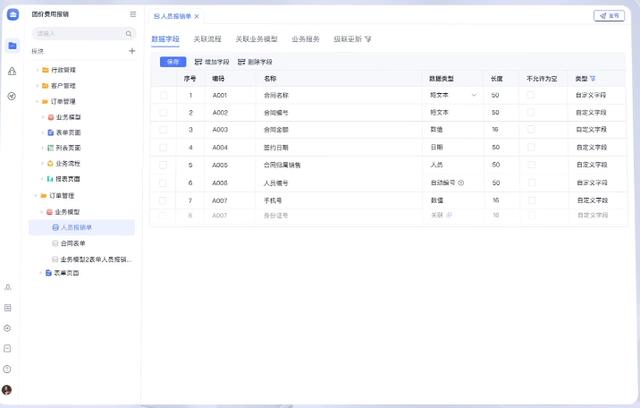Toggle 不允许为空 checkbox for 合同名称
The image size is (640, 408).
[x=531, y=95]
